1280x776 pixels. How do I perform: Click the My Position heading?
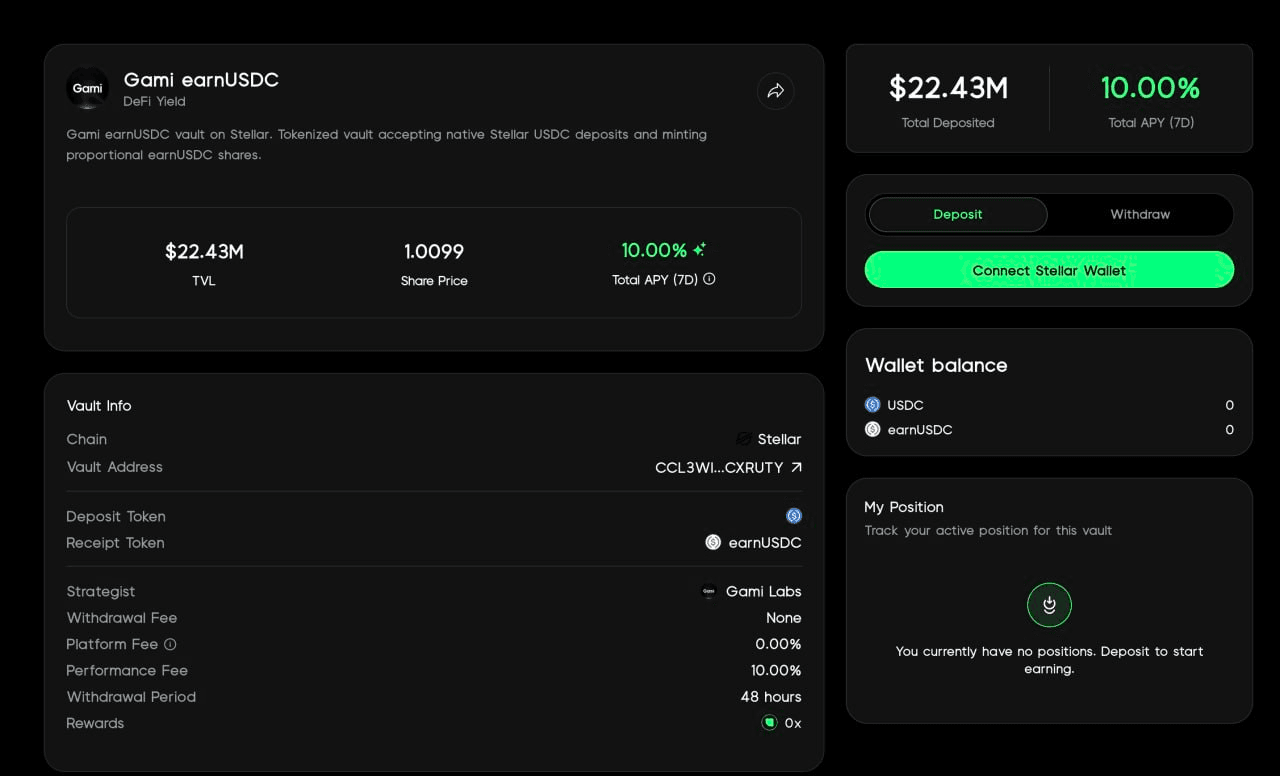coord(904,507)
